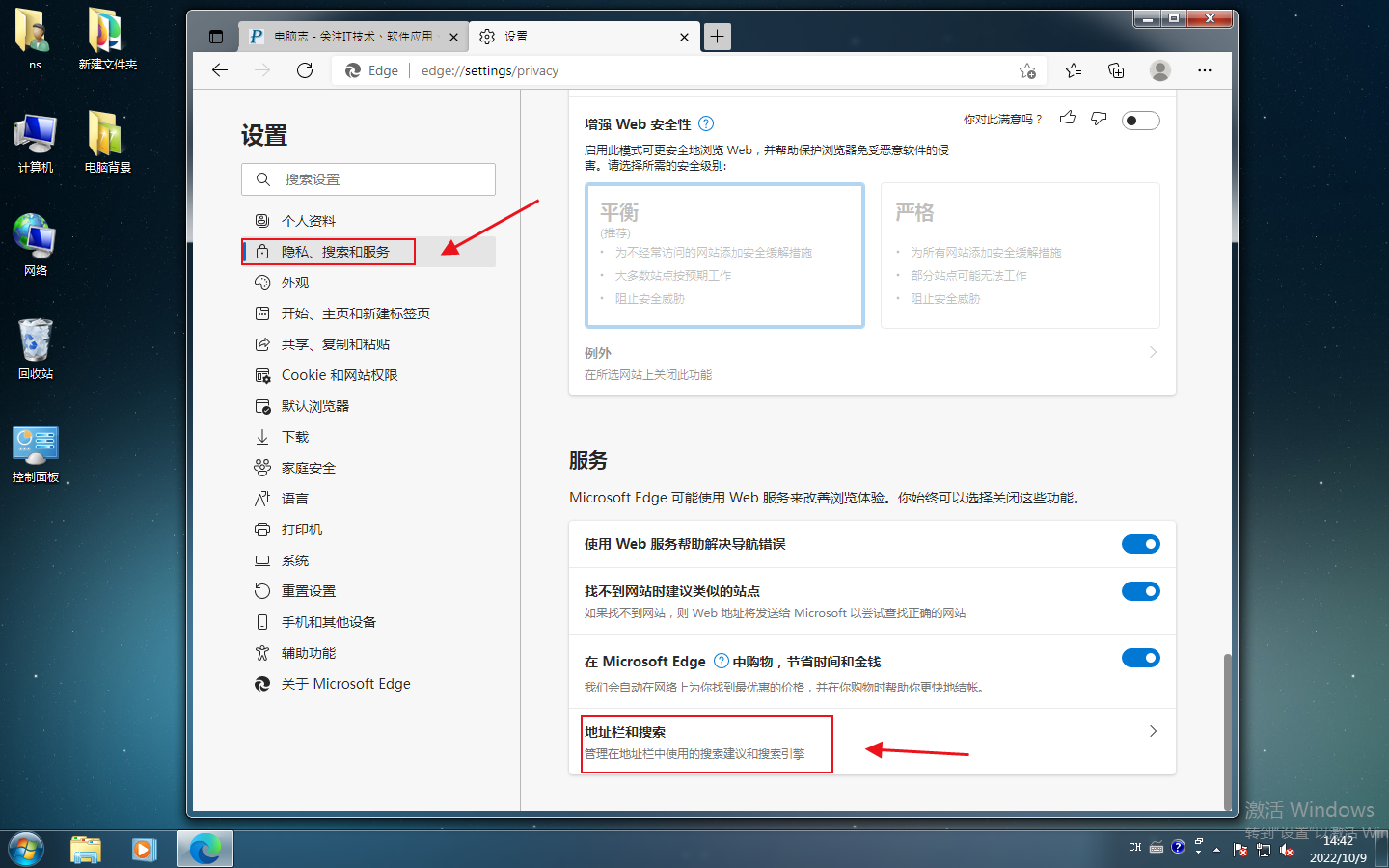Open the tab actions menu icon

[x=216, y=37]
